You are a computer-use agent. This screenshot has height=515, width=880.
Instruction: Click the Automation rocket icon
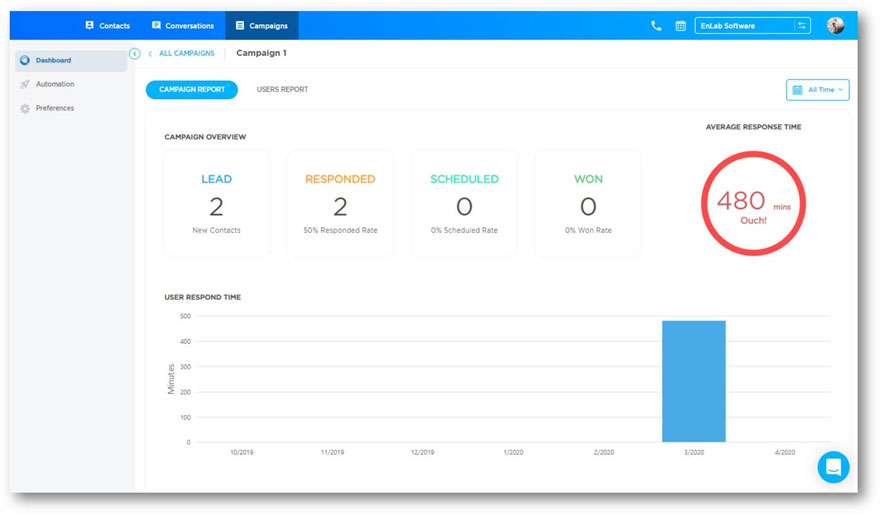click(25, 85)
